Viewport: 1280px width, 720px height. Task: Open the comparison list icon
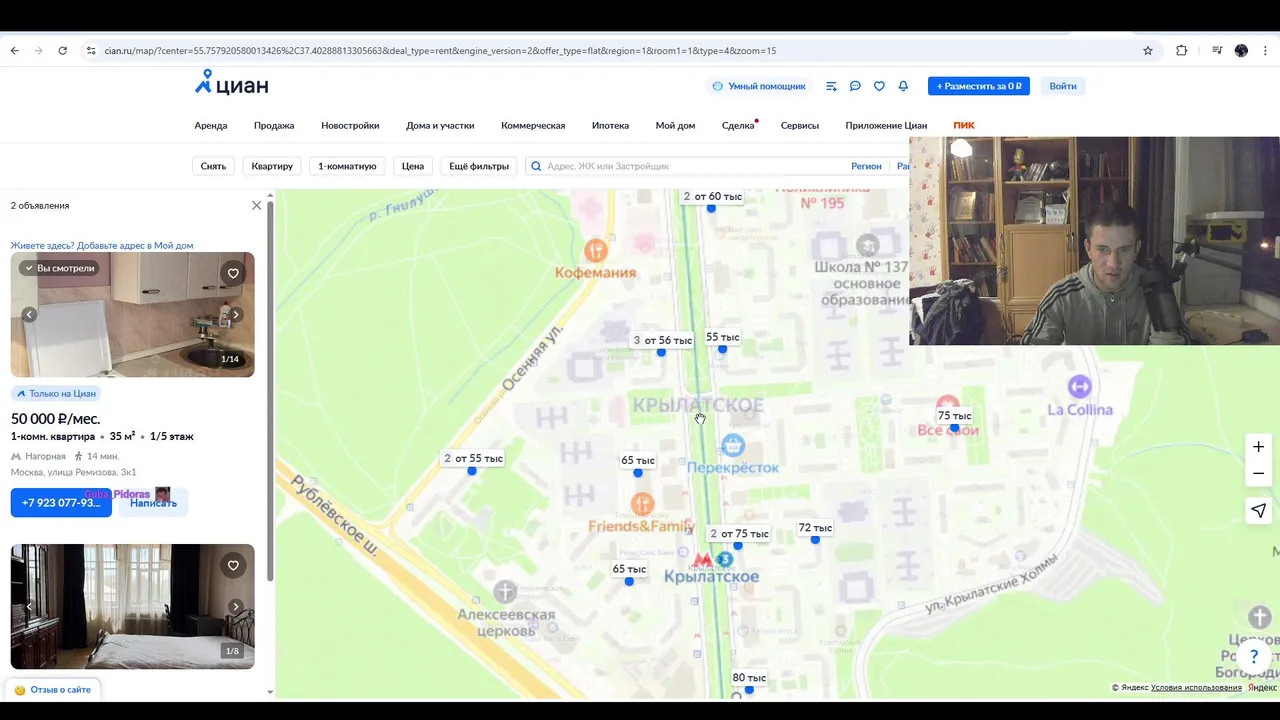(x=831, y=86)
